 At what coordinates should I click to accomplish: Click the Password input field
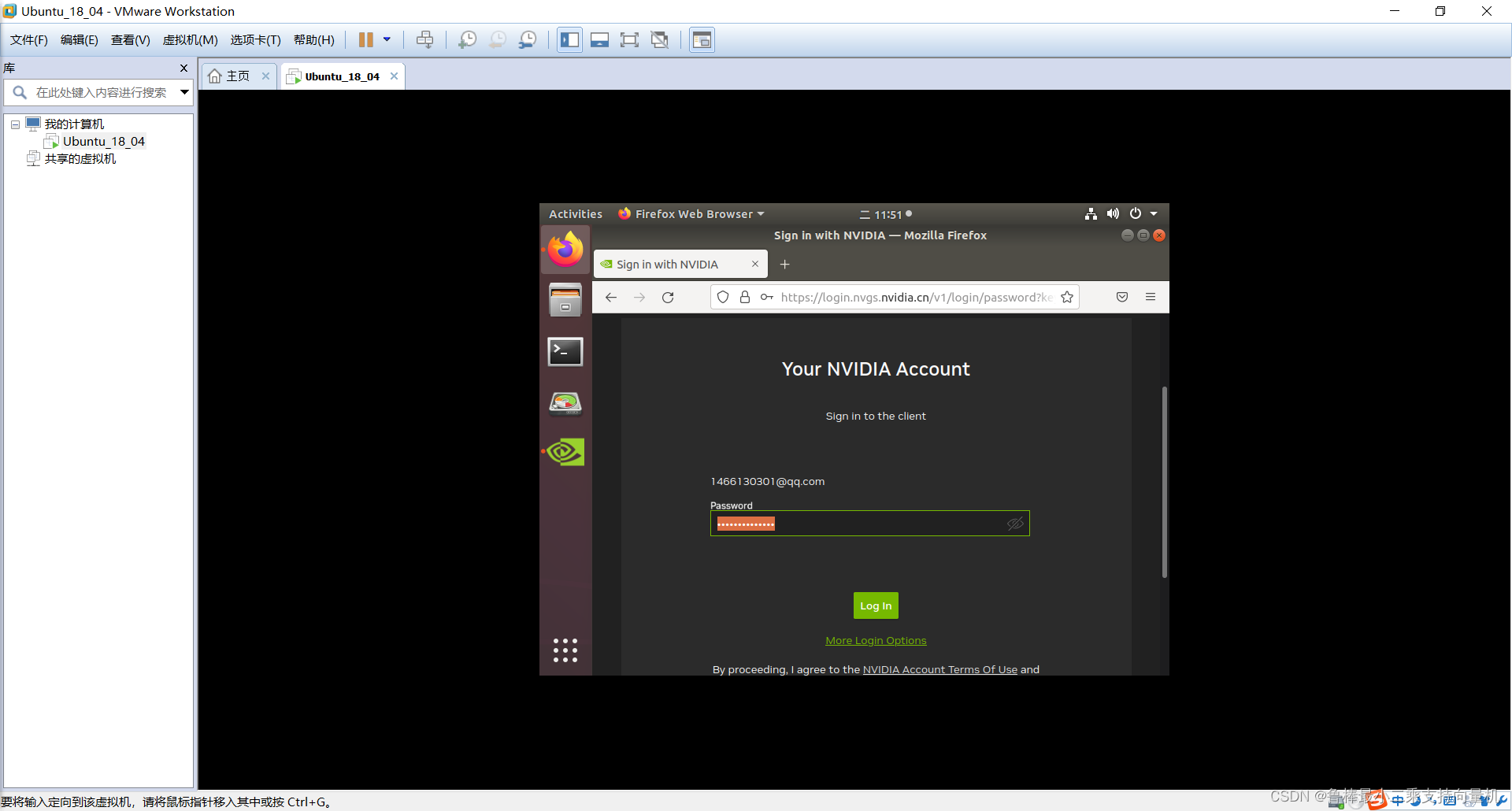(x=869, y=524)
